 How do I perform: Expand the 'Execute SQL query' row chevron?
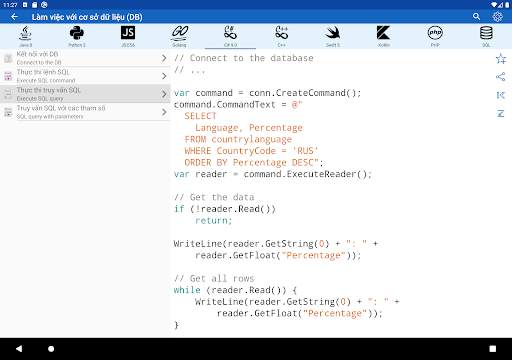(x=164, y=94)
